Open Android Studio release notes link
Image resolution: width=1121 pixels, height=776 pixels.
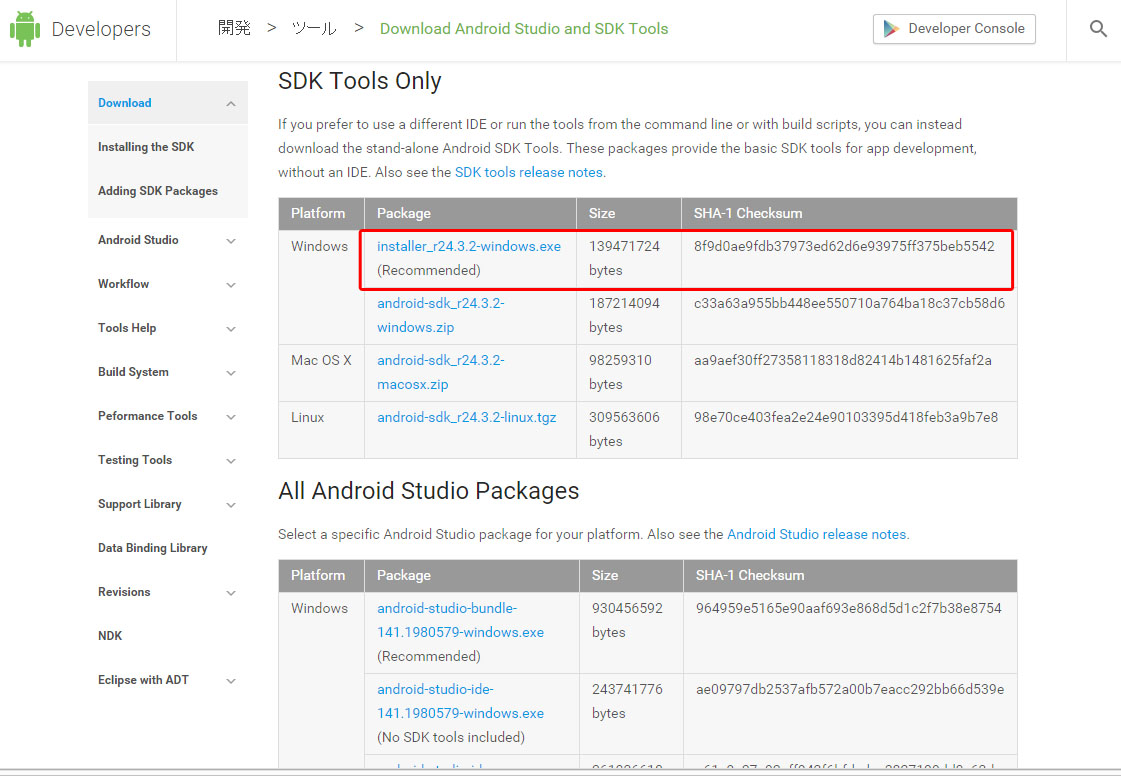pos(816,534)
